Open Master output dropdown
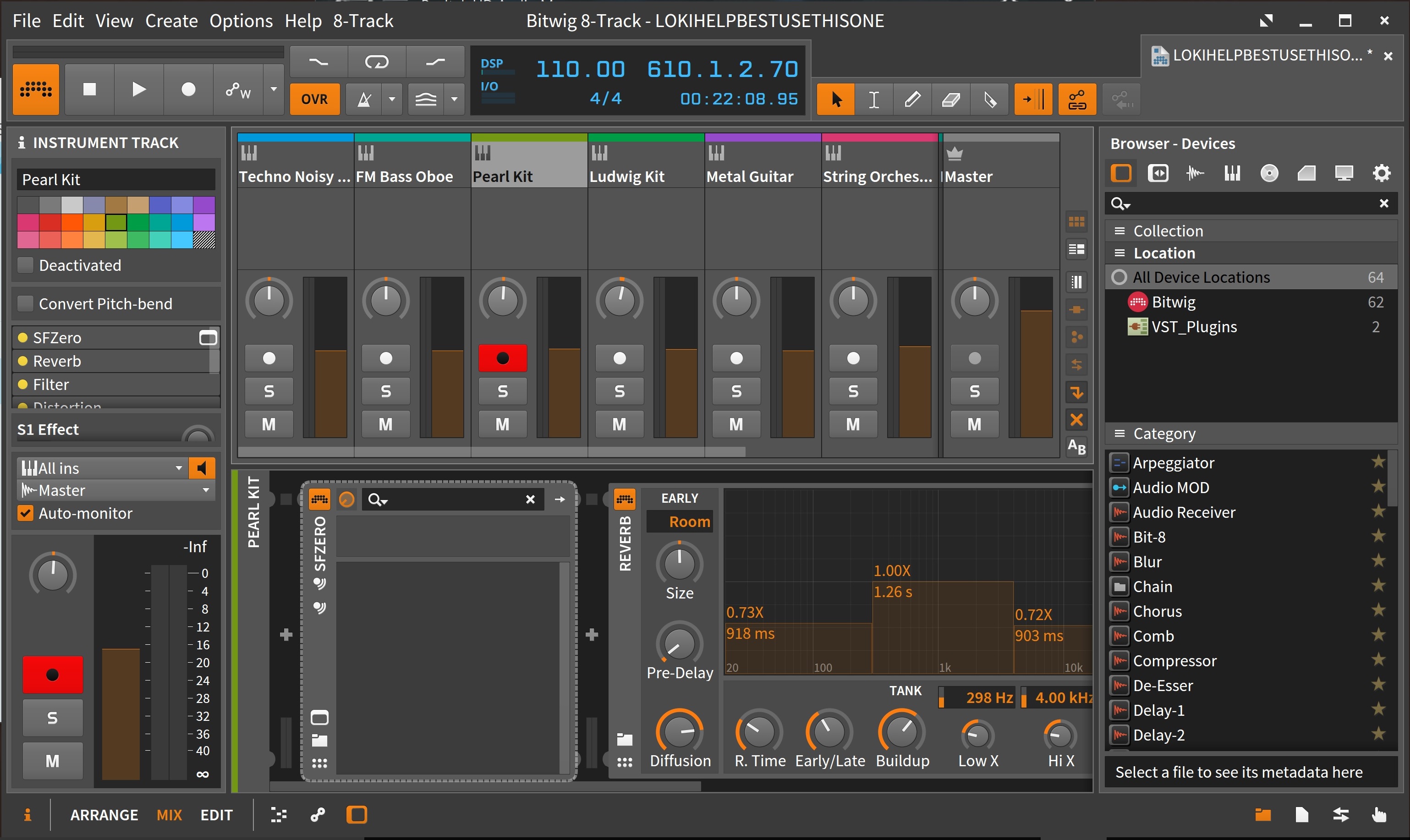 pyautogui.click(x=116, y=490)
